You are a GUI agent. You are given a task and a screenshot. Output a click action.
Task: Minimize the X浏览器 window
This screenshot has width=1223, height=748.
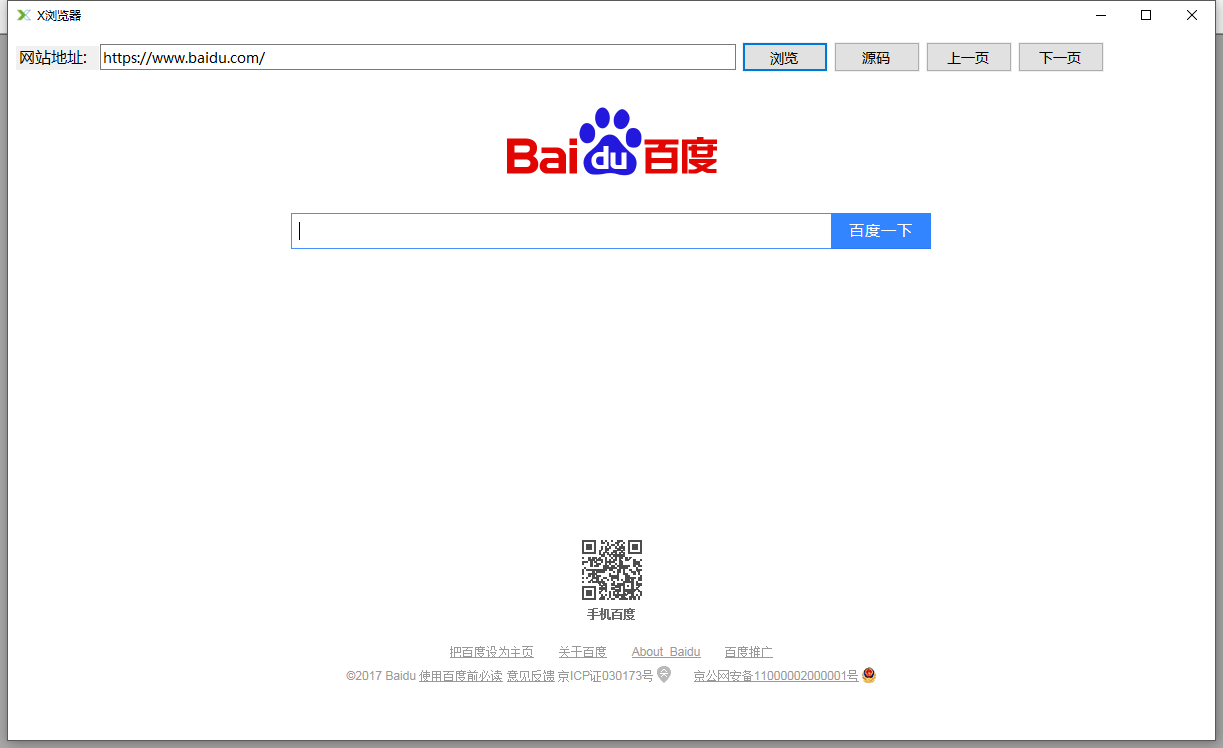[1100, 15]
